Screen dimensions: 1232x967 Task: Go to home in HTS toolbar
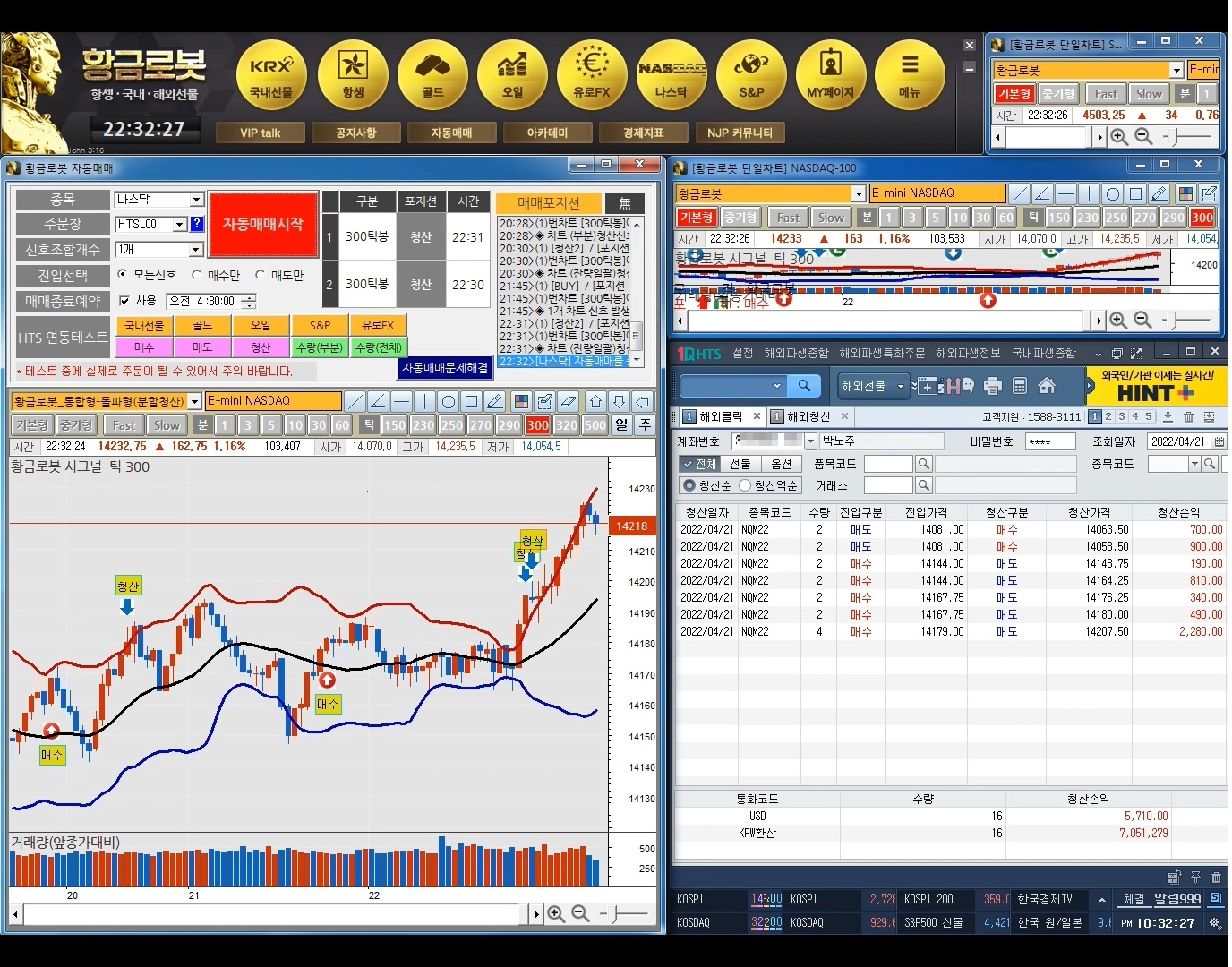tap(1046, 386)
